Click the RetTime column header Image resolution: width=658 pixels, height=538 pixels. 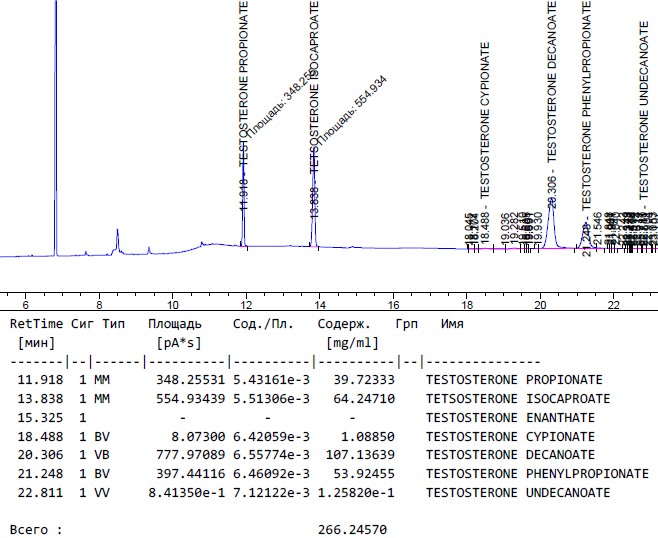coord(36,325)
